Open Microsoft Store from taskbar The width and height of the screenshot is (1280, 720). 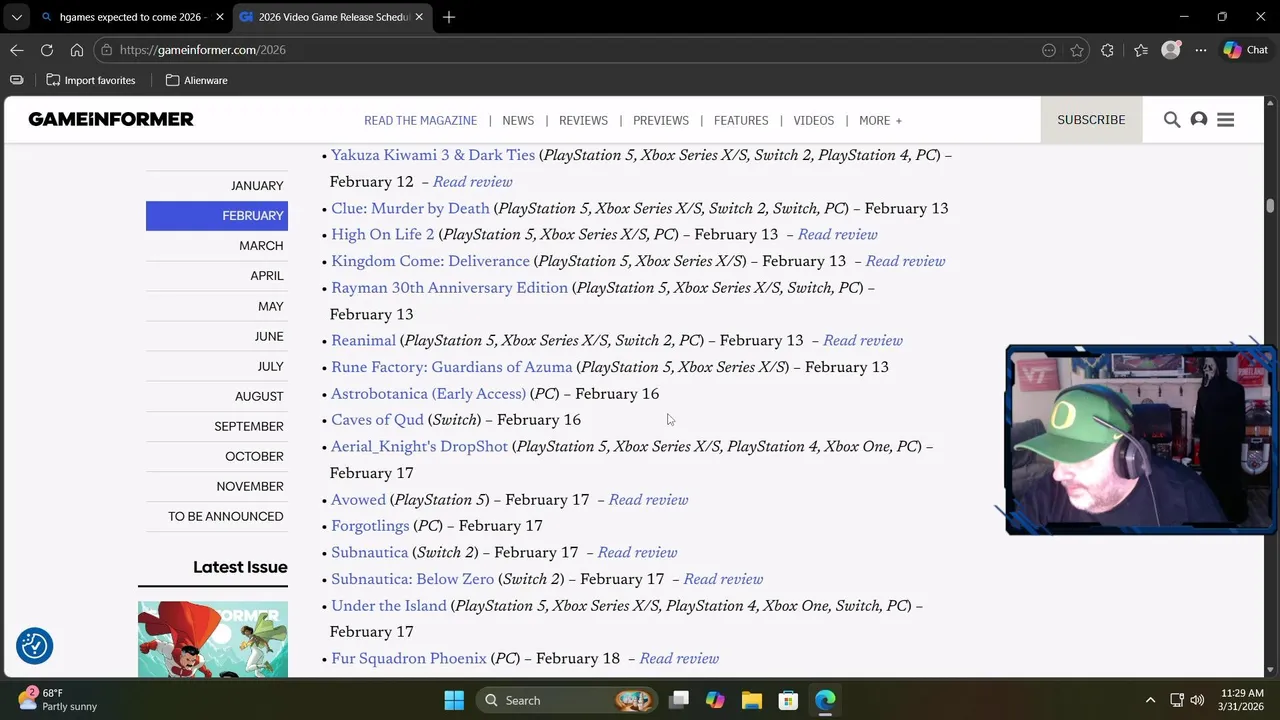788,700
